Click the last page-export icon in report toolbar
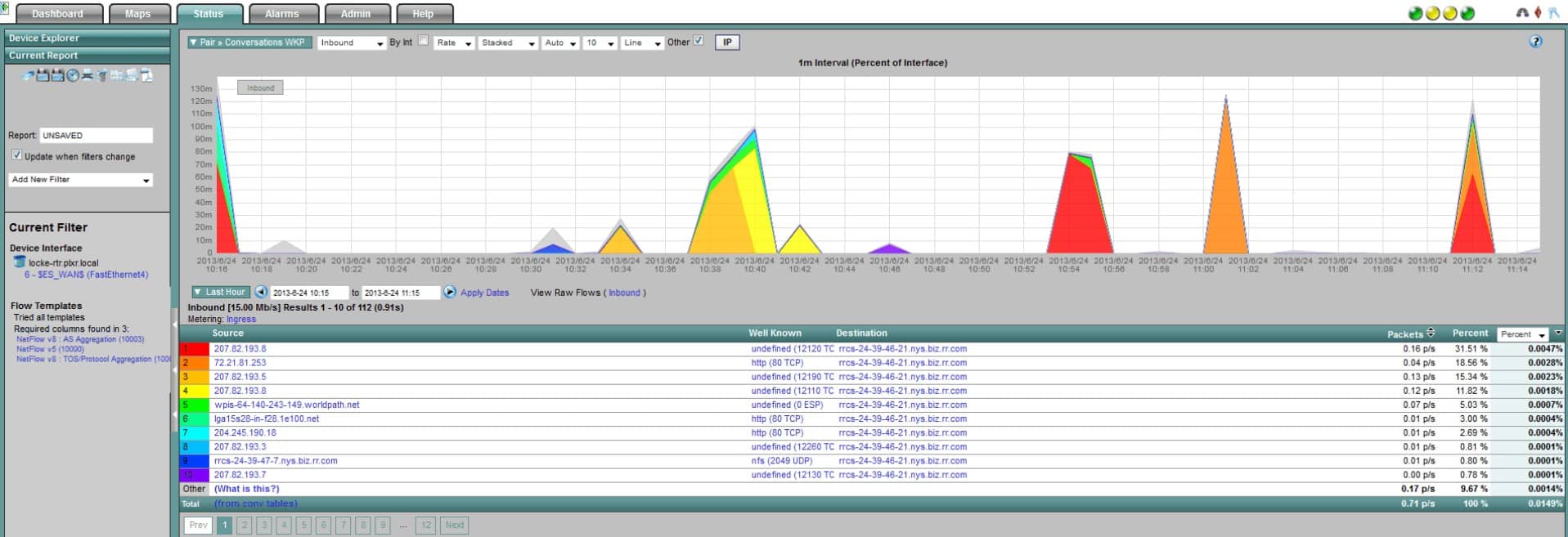The width and height of the screenshot is (1568, 537). tap(146, 75)
